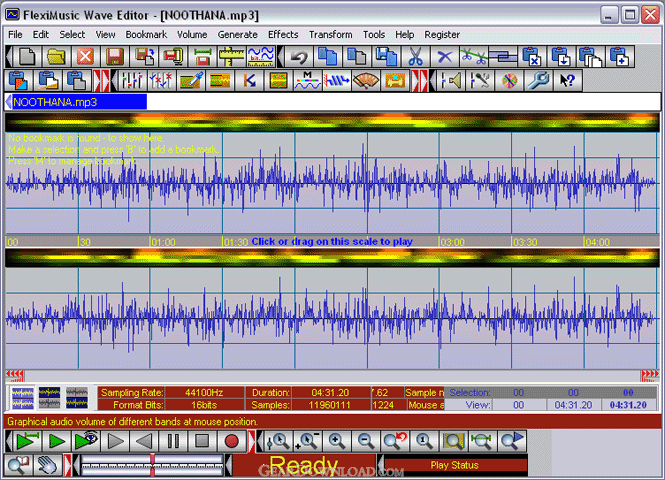
Task: Collapse the edit toolbar left arrow before undo
Action: coord(280,56)
